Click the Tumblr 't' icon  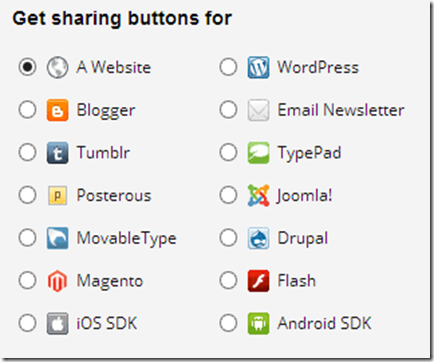point(57,153)
